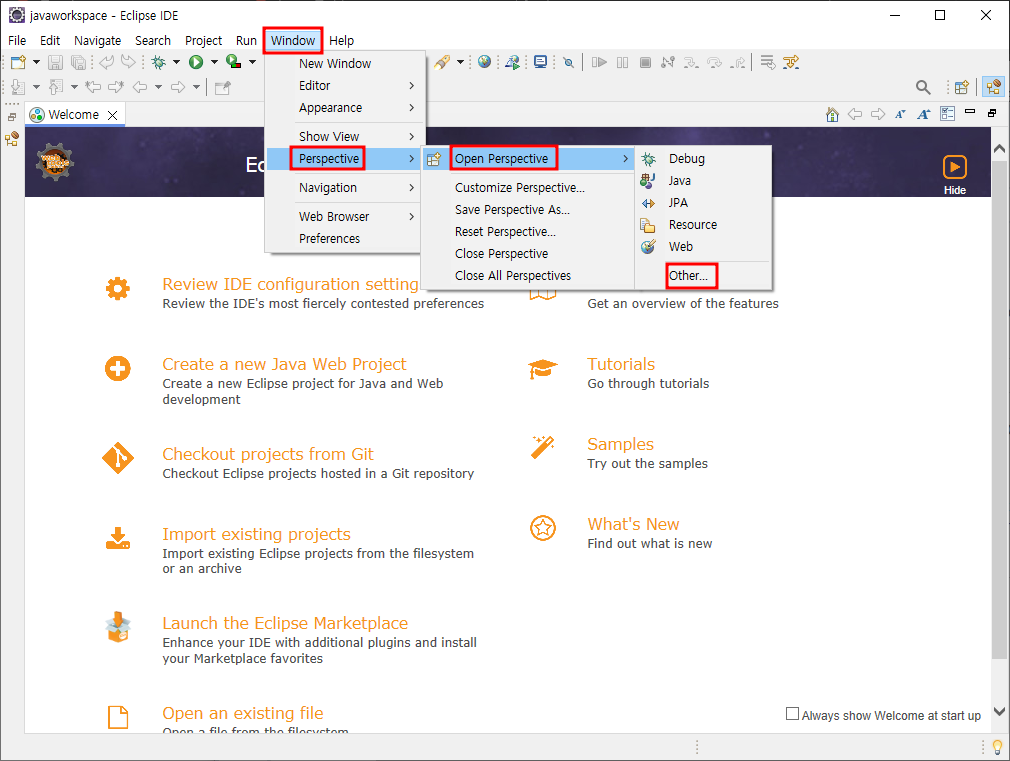Click the Use Step Filters icon

point(791,63)
